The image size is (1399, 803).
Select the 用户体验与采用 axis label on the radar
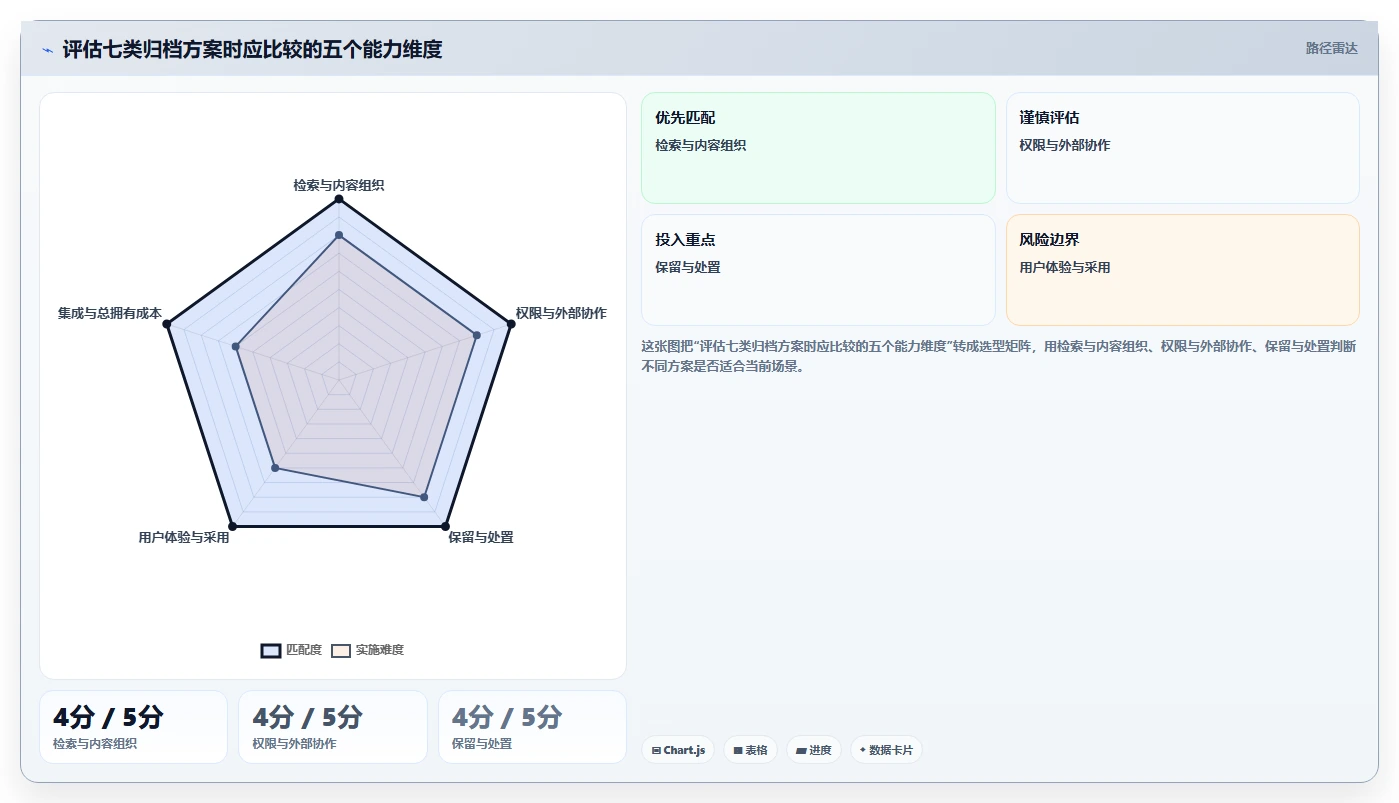pyautogui.click(x=184, y=537)
